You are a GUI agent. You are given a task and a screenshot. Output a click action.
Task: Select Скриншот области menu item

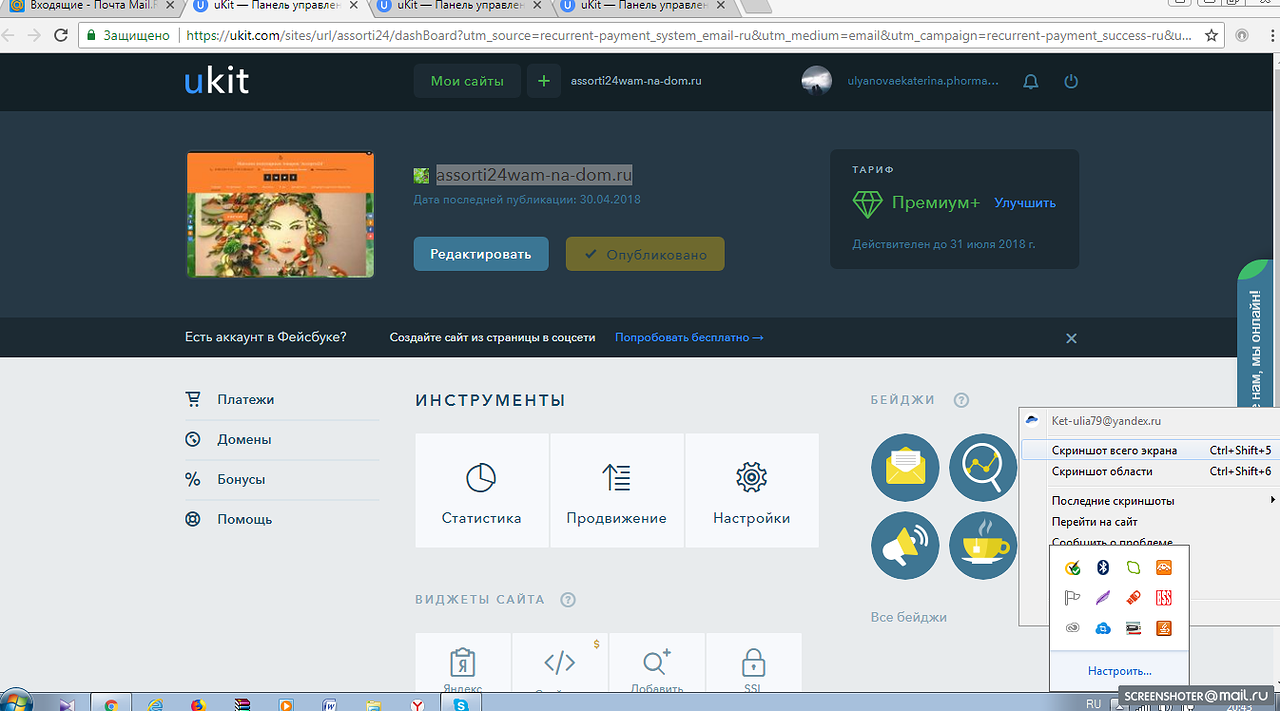(1148, 471)
